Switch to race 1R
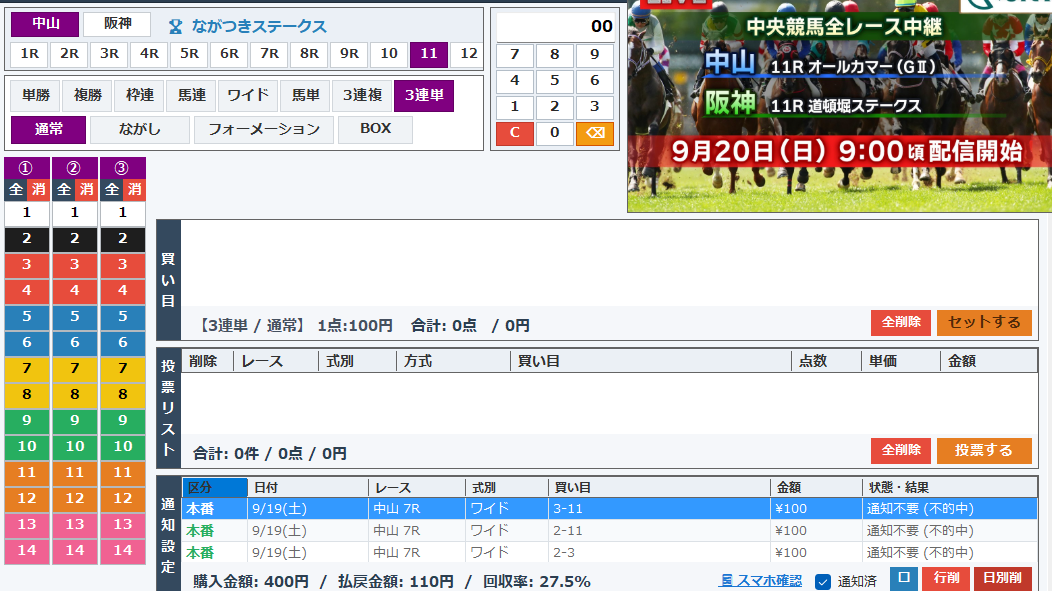1052x591 pixels. [x=29, y=54]
